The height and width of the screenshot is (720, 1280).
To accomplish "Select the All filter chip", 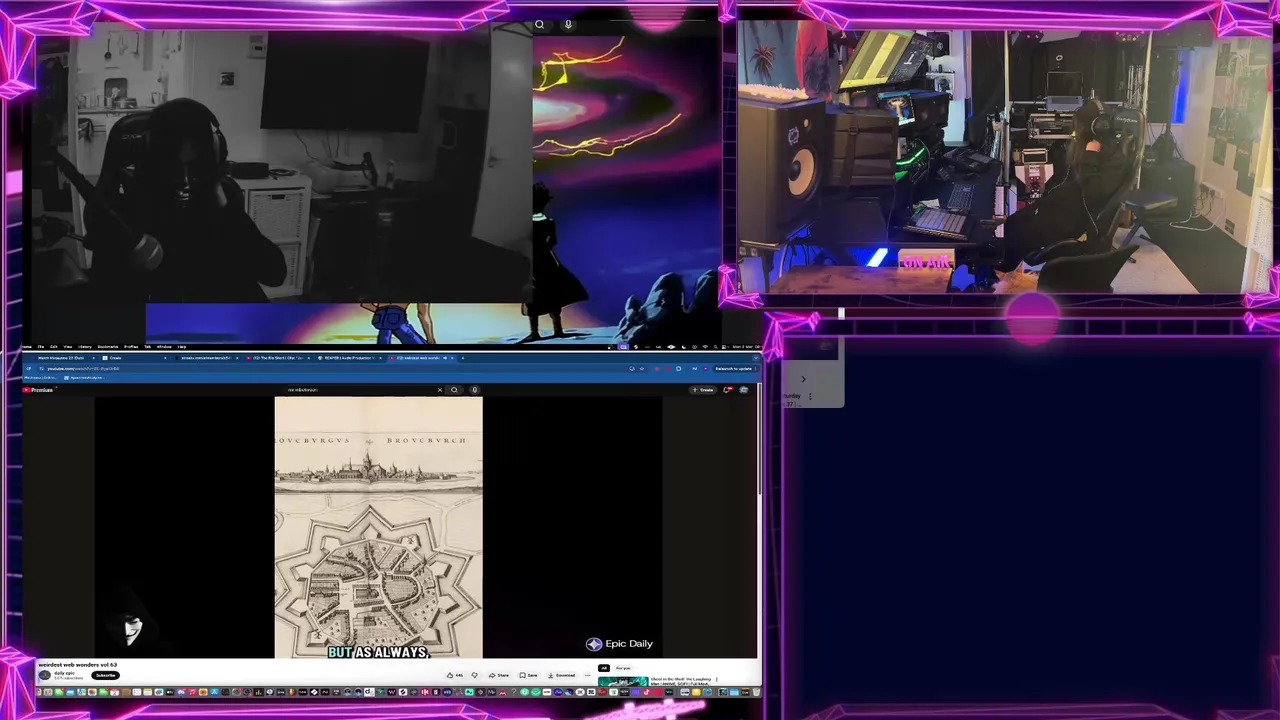I will (x=604, y=668).
